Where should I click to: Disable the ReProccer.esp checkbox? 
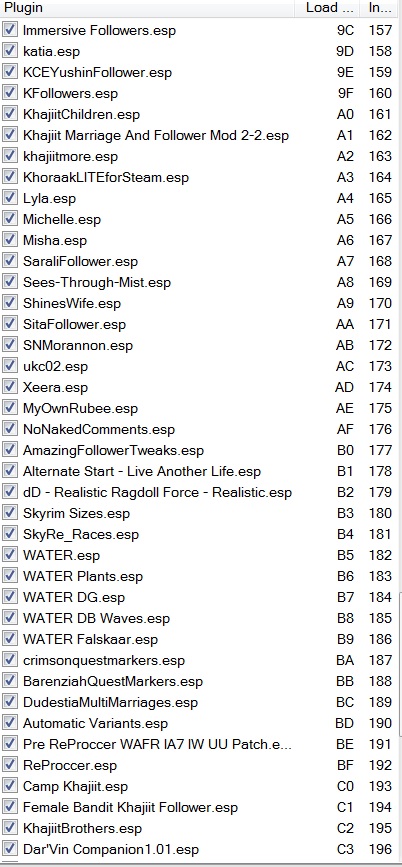pos(10,765)
